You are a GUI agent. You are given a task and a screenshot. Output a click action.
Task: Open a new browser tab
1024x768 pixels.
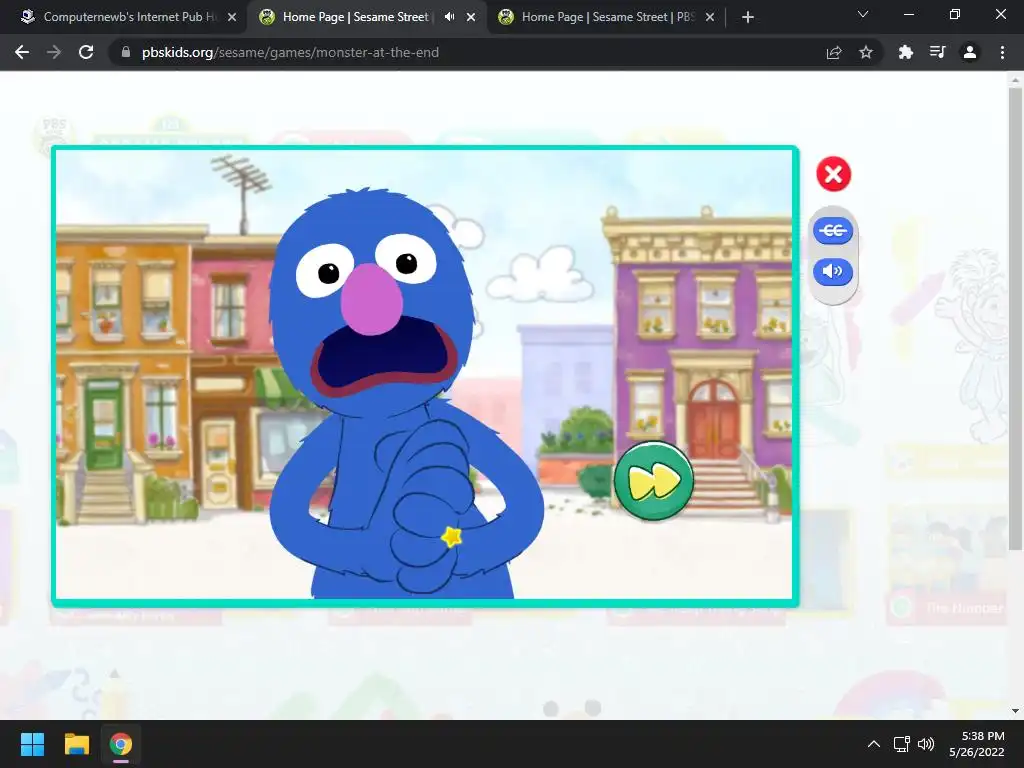click(748, 17)
